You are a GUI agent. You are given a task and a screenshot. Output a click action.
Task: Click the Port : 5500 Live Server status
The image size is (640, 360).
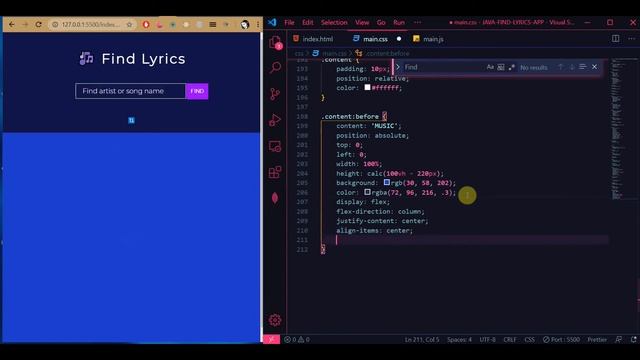pyautogui.click(x=561, y=339)
